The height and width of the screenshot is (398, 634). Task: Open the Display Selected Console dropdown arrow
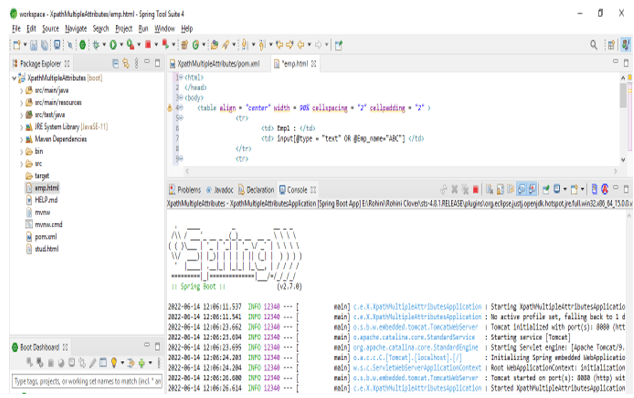coord(565,189)
